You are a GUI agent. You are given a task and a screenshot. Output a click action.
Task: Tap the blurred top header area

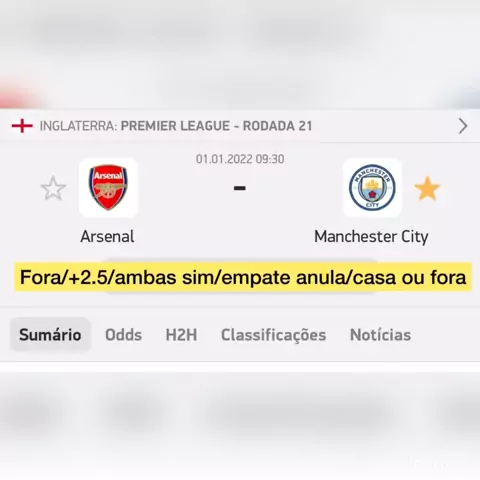pyautogui.click(x=240, y=53)
